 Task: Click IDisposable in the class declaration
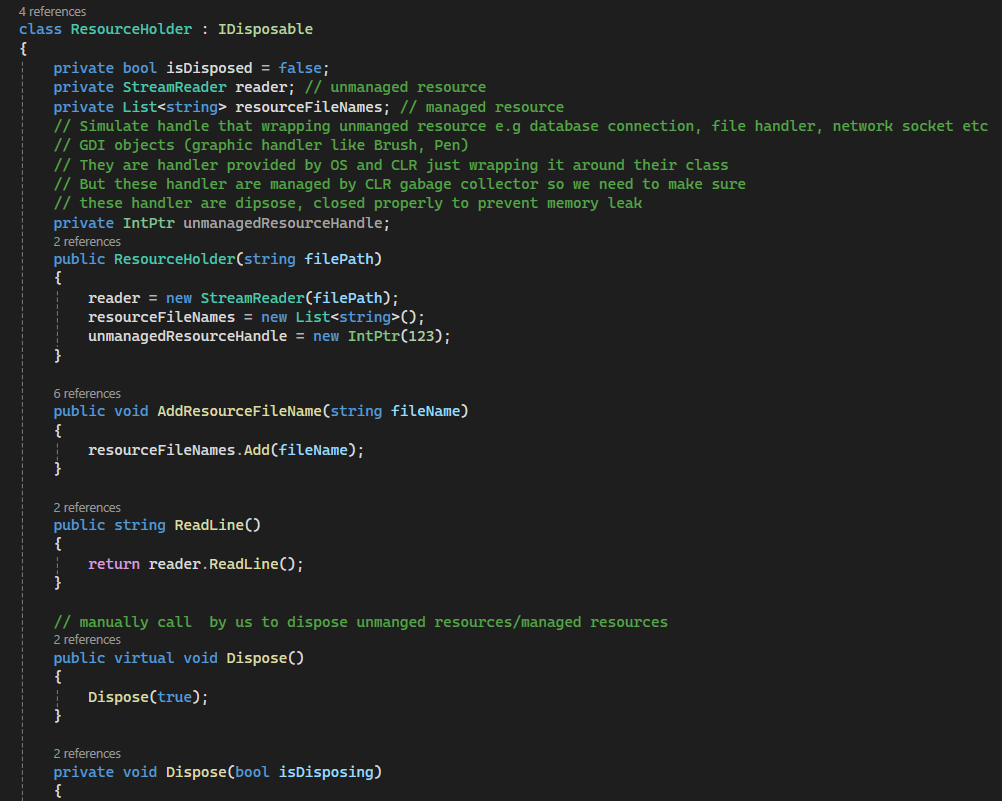[265, 29]
